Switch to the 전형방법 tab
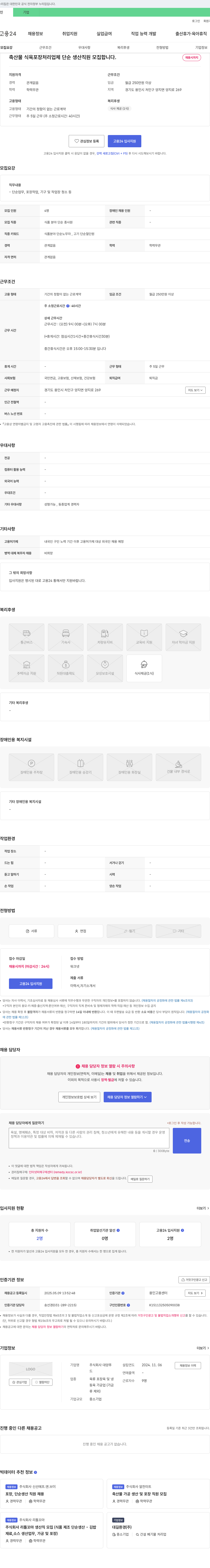The image size is (210, 1568). [x=163, y=47]
